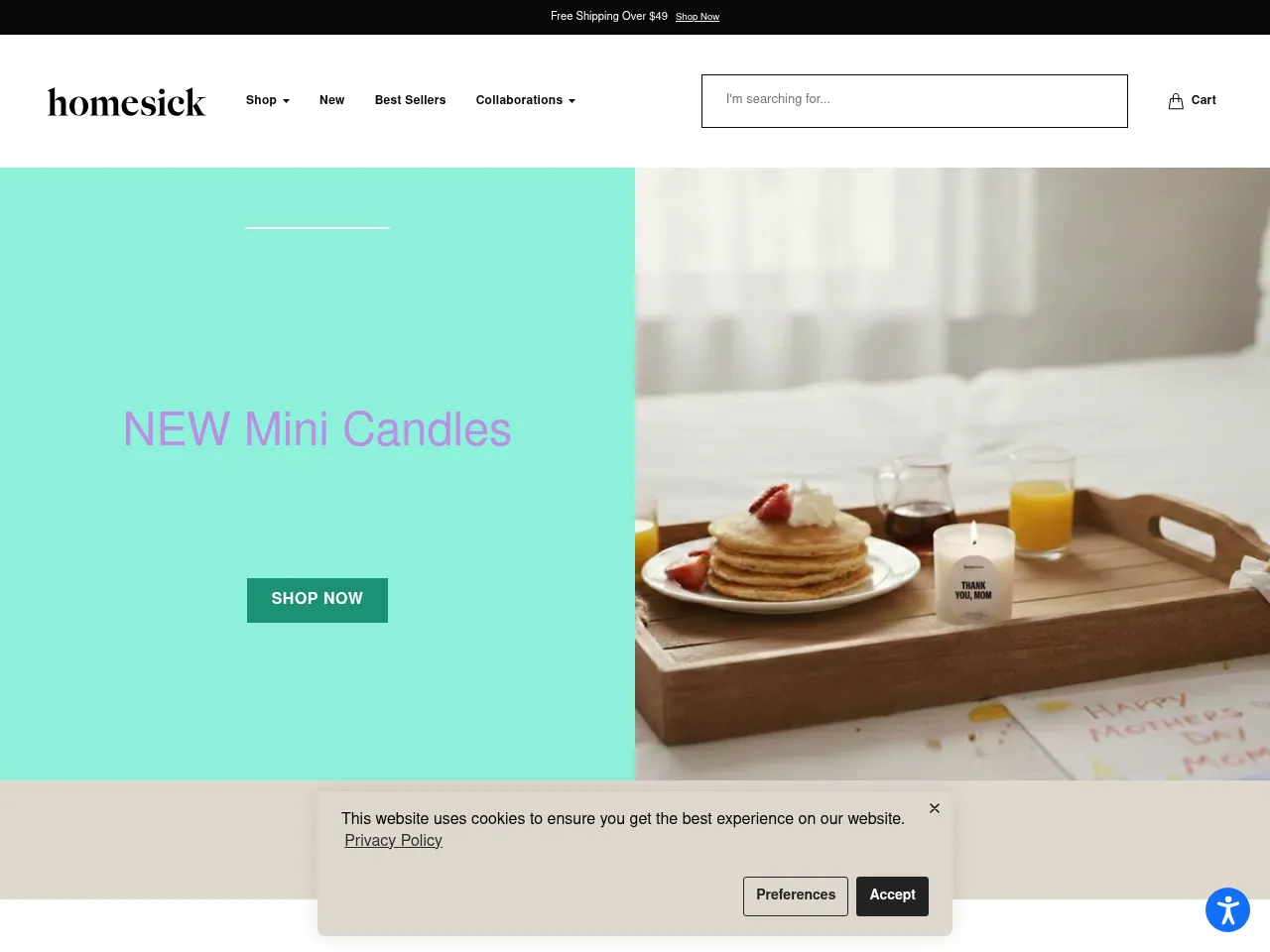
Task: Open cookie Preferences
Action: coord(796,895)
